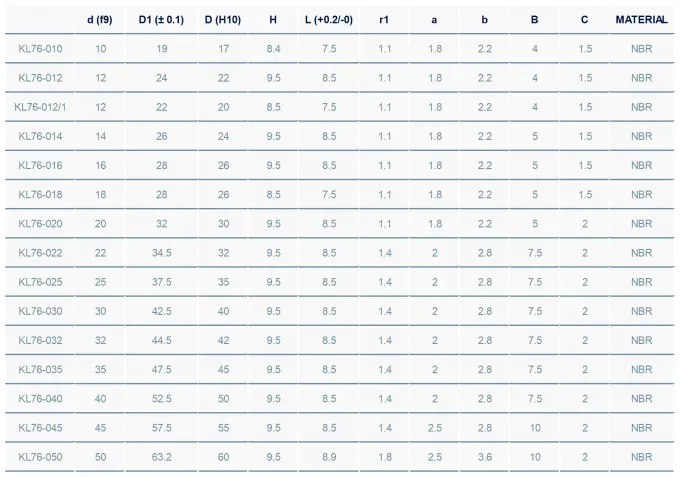This screenshot has width=680, height=477.
Task: Select the 8.9 value in the L column
Action: (x=329, y=457)
